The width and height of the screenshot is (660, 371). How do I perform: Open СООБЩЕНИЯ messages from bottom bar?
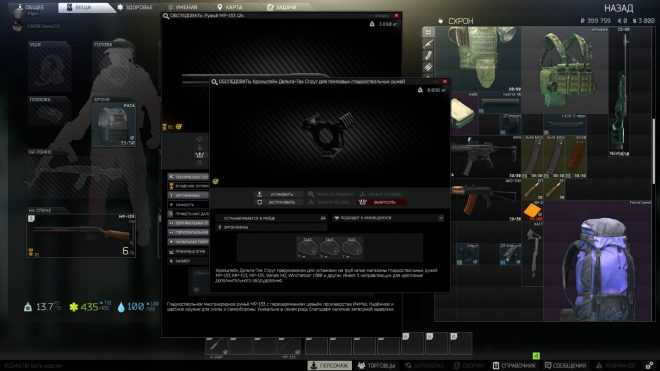565,366
